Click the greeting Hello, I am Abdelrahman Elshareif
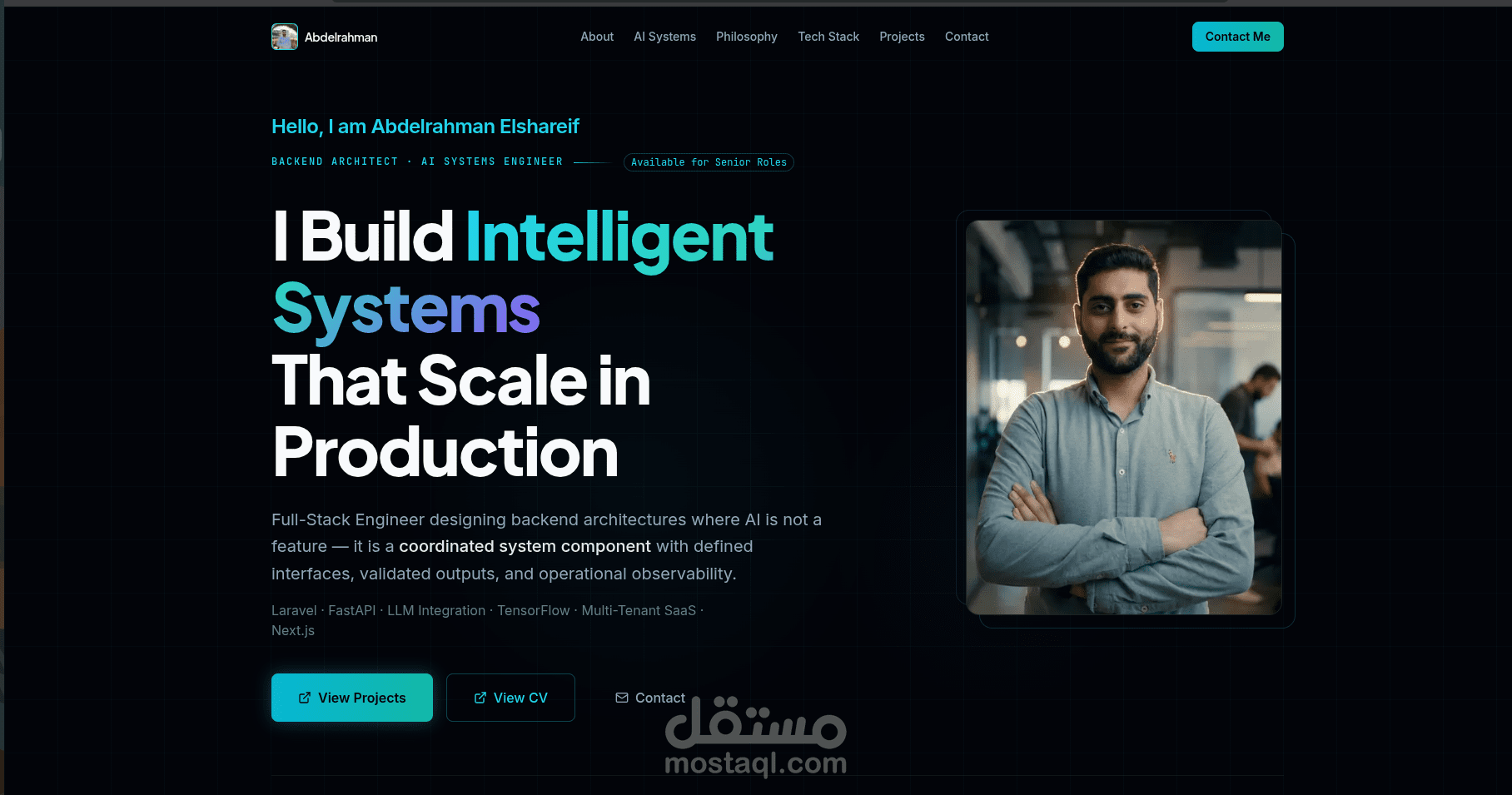Image resolution: width=1512 pixels, height=795 pixels. pos(425,127)
